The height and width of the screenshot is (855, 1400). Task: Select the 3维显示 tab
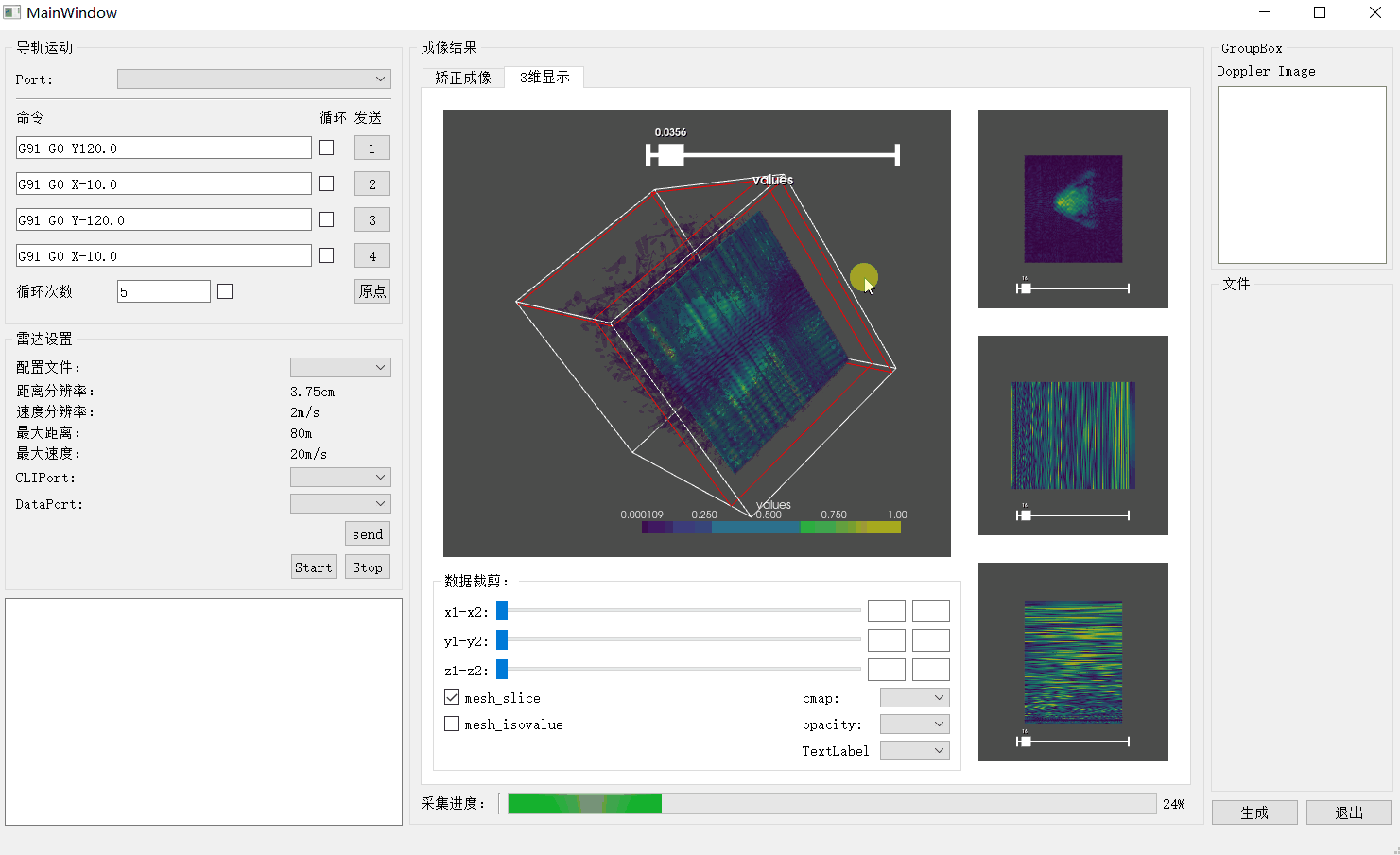(x=544, y=79)
